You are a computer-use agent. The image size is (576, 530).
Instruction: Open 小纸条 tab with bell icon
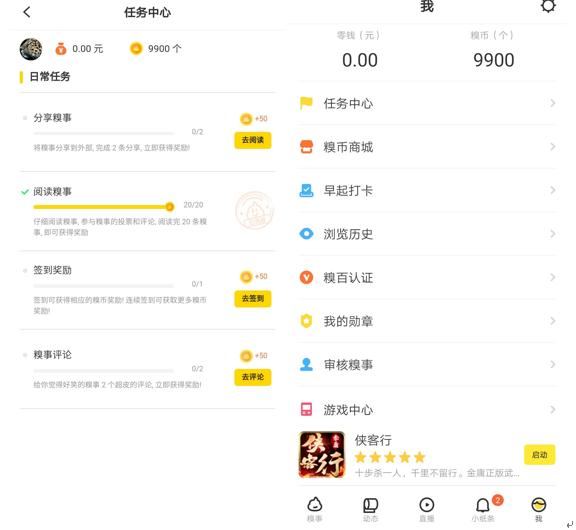click(483, 509)
